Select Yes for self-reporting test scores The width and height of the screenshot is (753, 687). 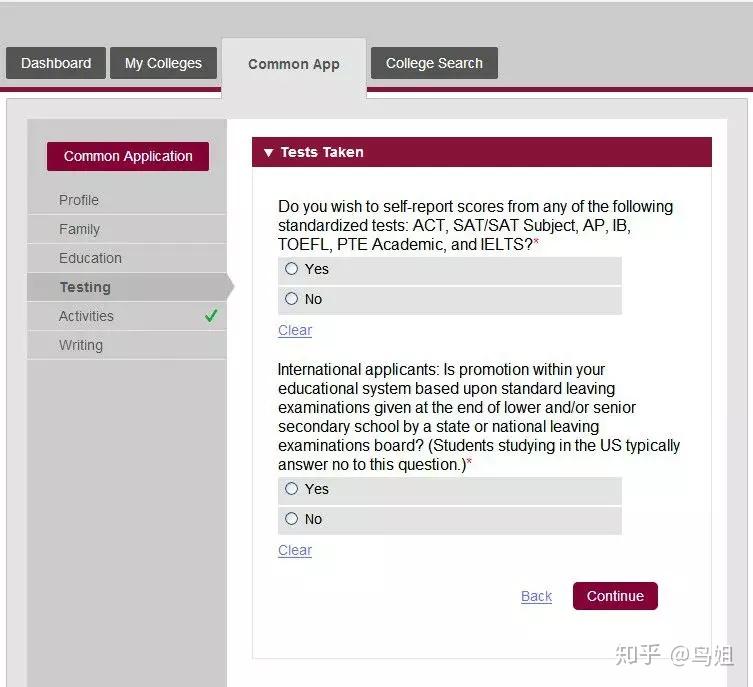point(292,269)
